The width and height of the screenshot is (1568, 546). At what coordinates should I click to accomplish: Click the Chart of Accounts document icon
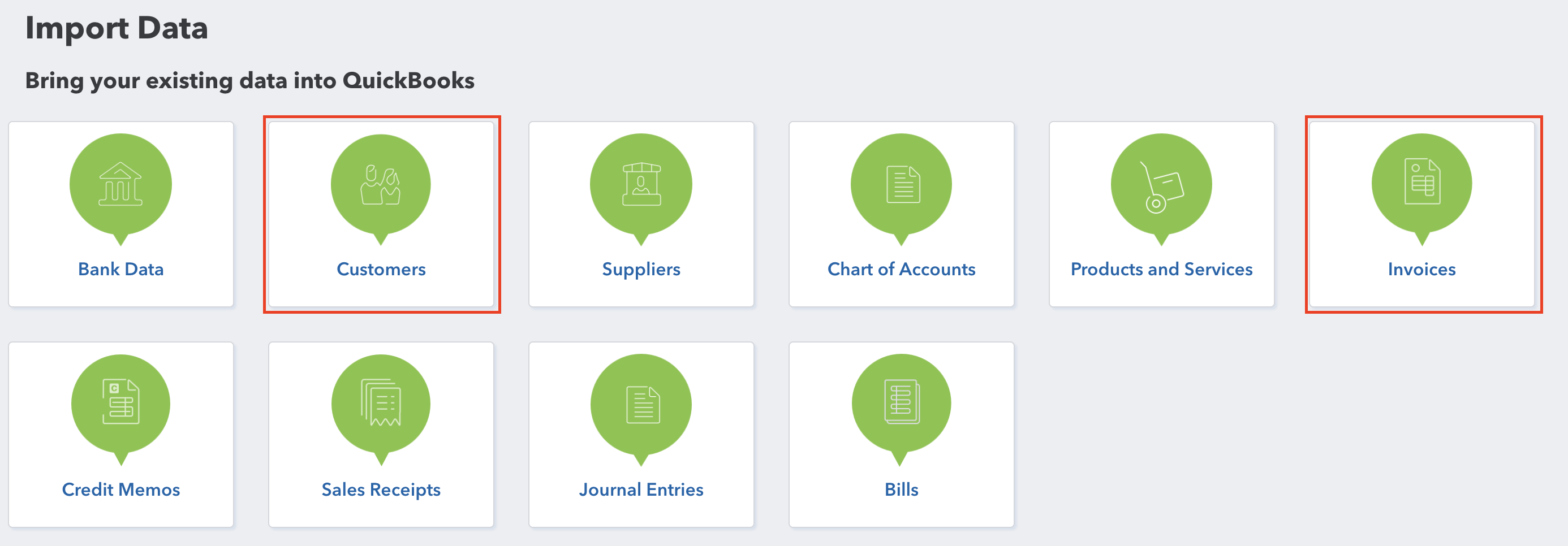coord(902,184)
